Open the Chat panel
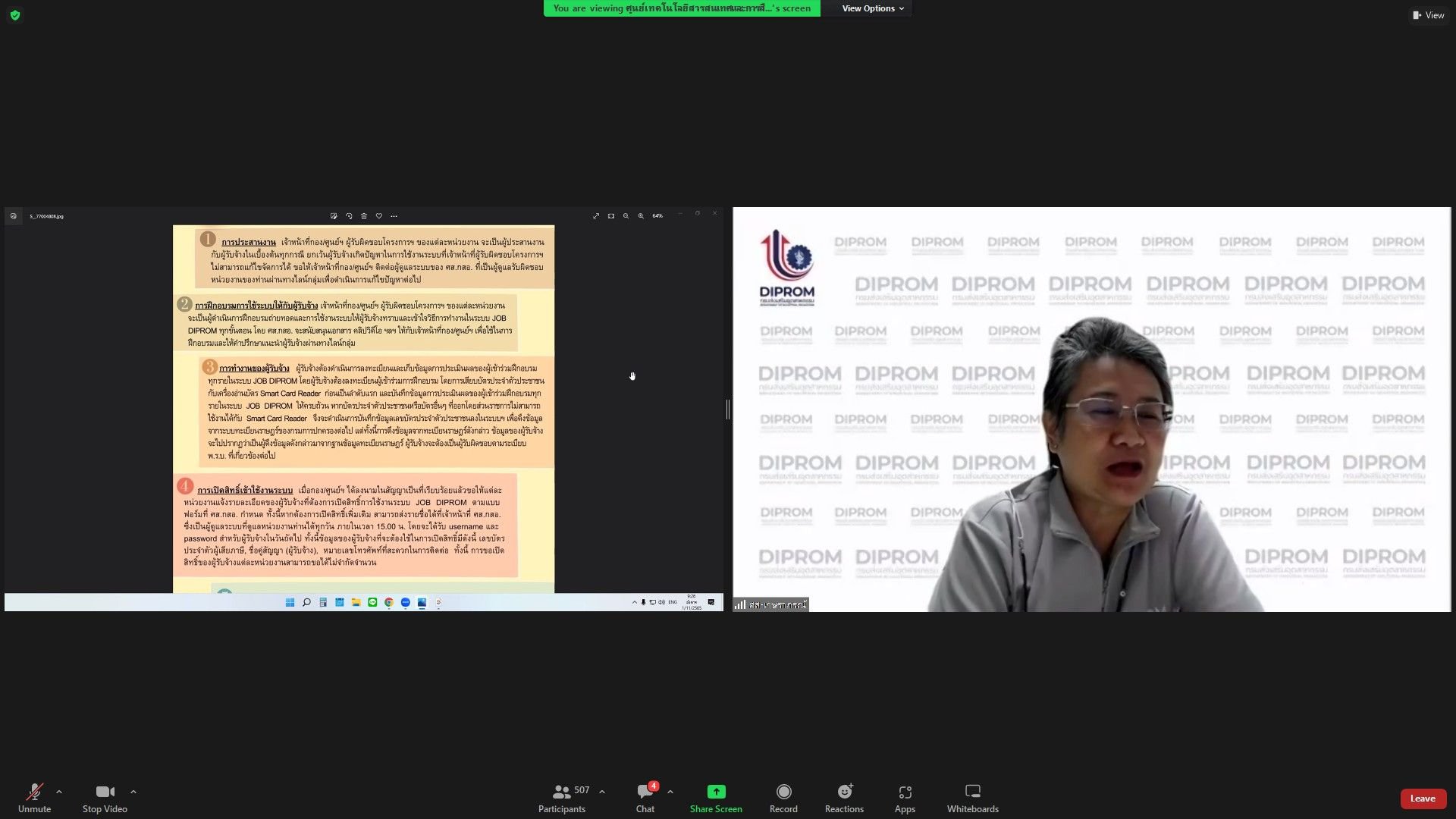 point(645,798)
